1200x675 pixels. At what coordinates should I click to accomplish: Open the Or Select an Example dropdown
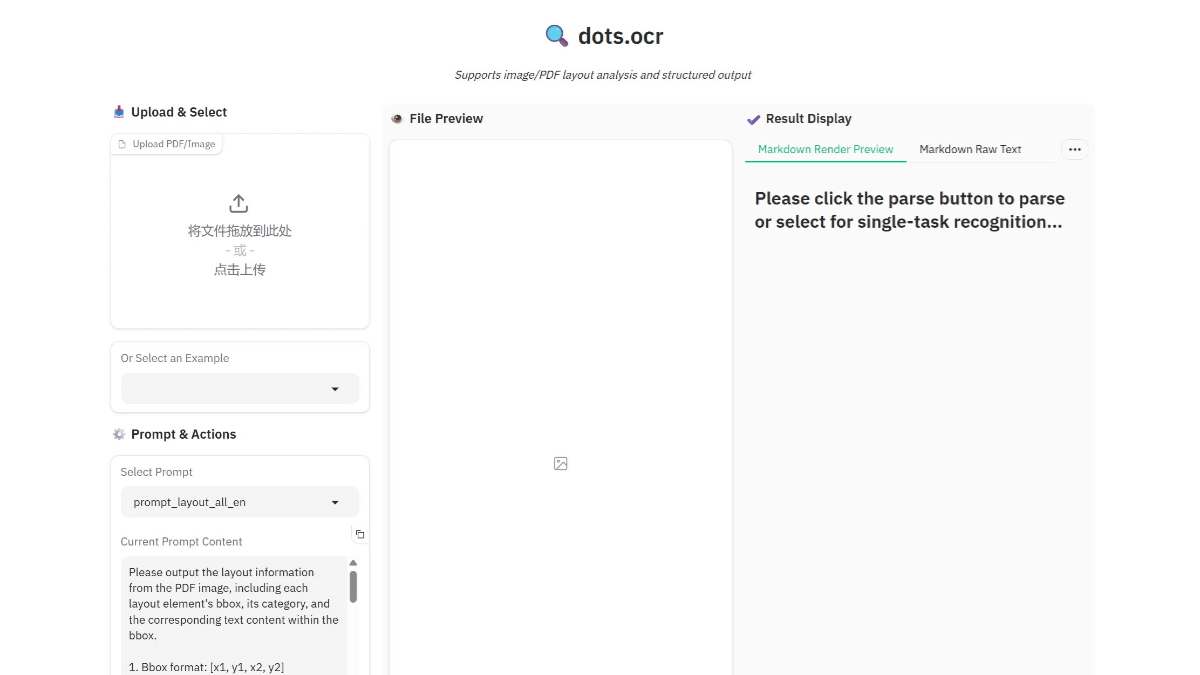[x=240, y=389]
